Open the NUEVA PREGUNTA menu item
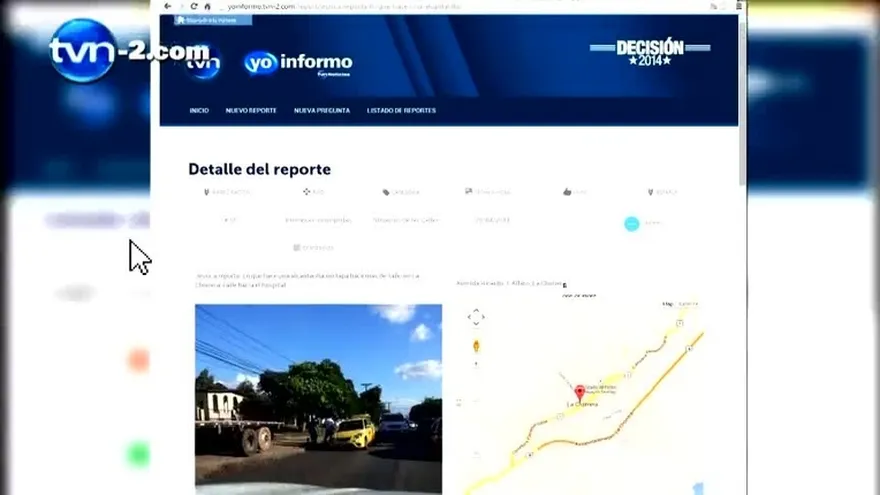This screenshot has height=495, width=880. 322,111
